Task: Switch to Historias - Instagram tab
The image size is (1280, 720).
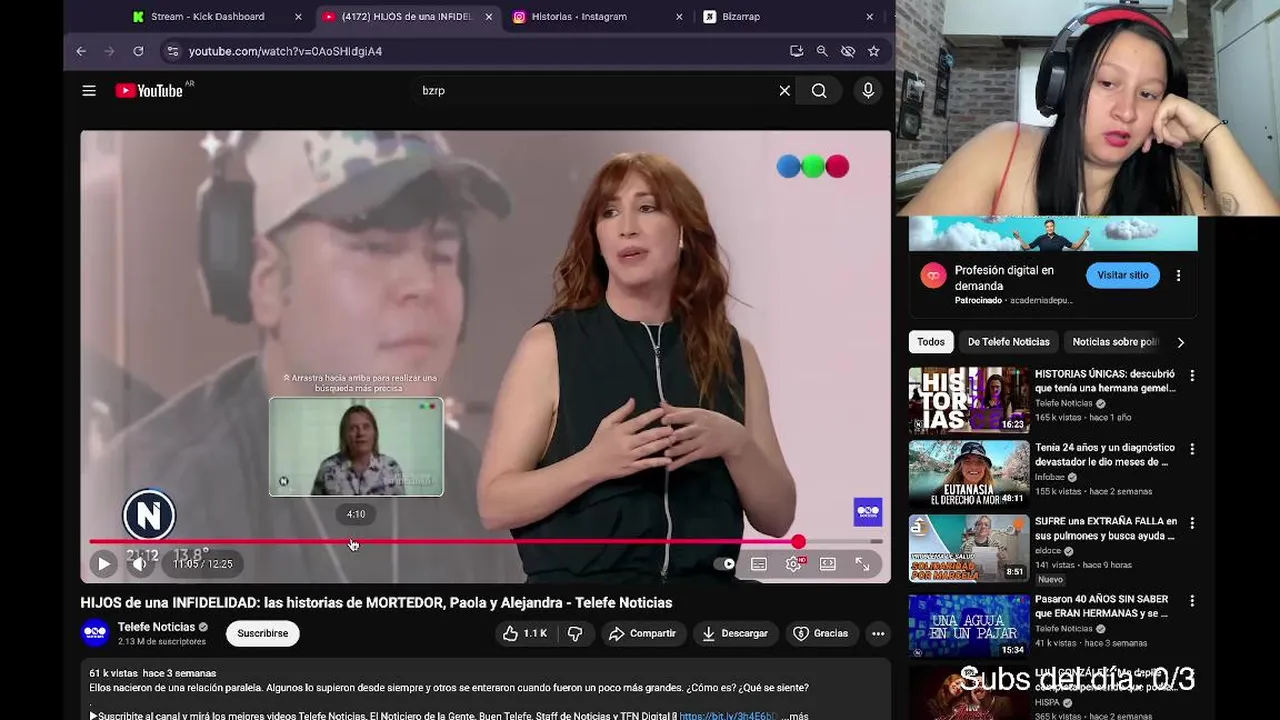Action: (x=579, y=17)
